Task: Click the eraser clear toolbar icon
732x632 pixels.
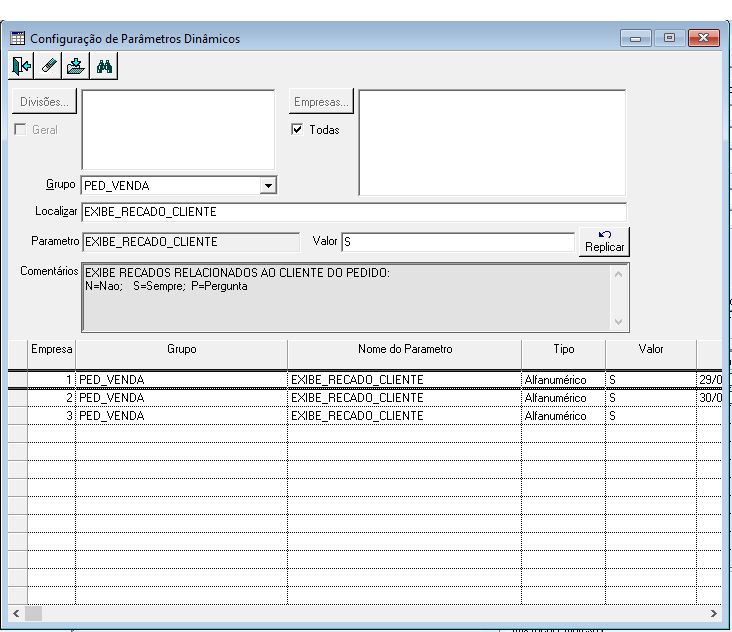Action: pyautogui.click(x=49, y=66)
